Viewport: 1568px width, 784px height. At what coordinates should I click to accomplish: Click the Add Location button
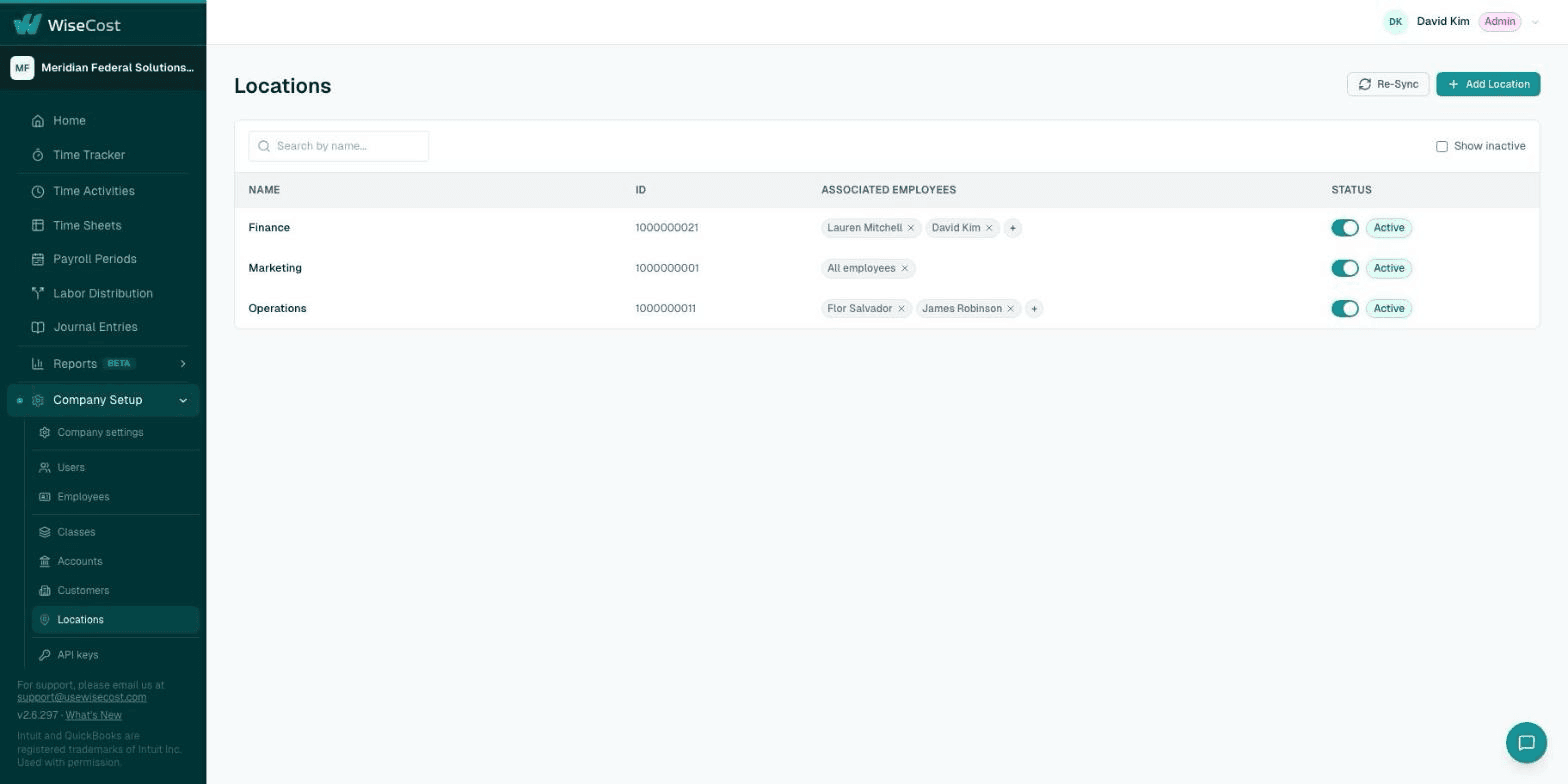1488,84
